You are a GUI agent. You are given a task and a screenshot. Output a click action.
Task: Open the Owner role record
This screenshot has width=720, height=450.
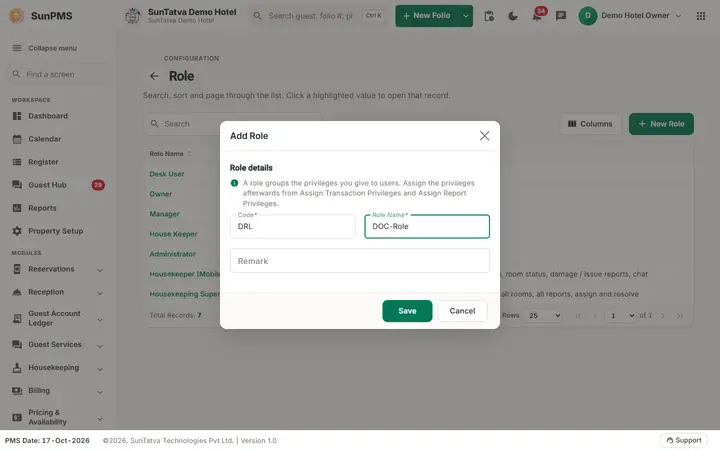pyautogui.click(x=160, y=194)
